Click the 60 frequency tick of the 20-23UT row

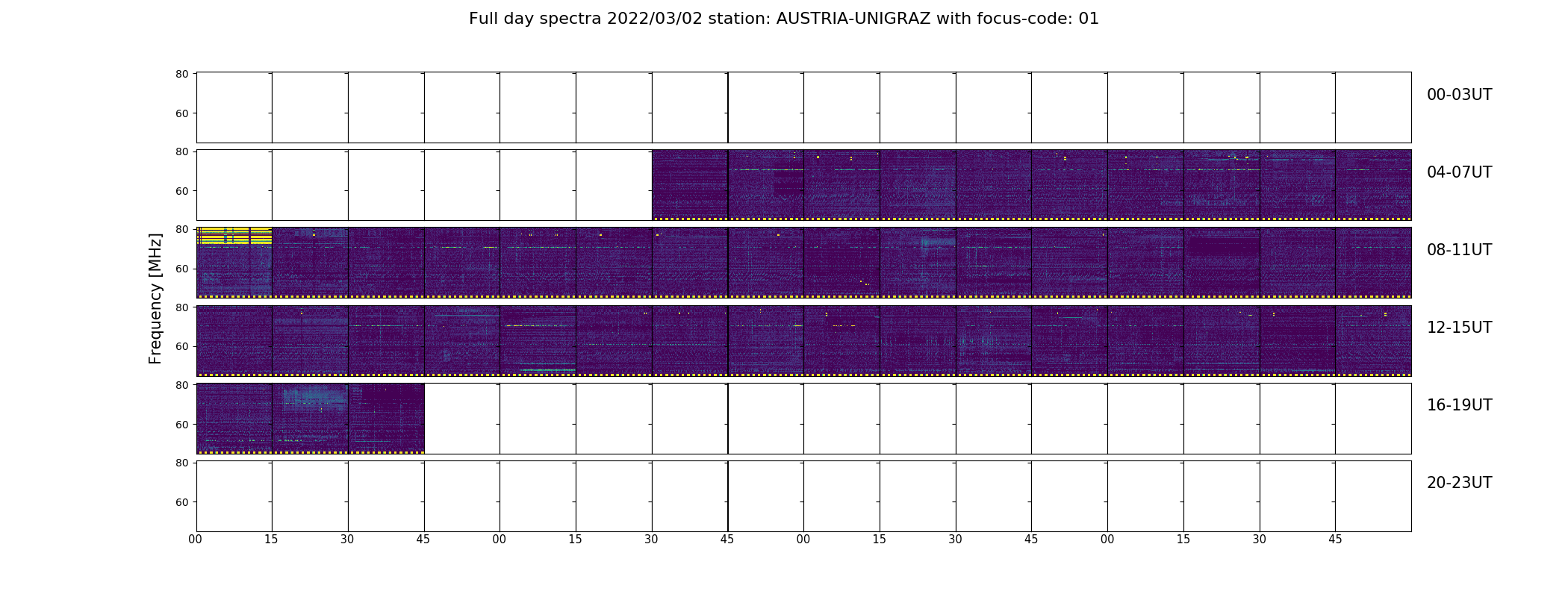[x=181, y=502]
